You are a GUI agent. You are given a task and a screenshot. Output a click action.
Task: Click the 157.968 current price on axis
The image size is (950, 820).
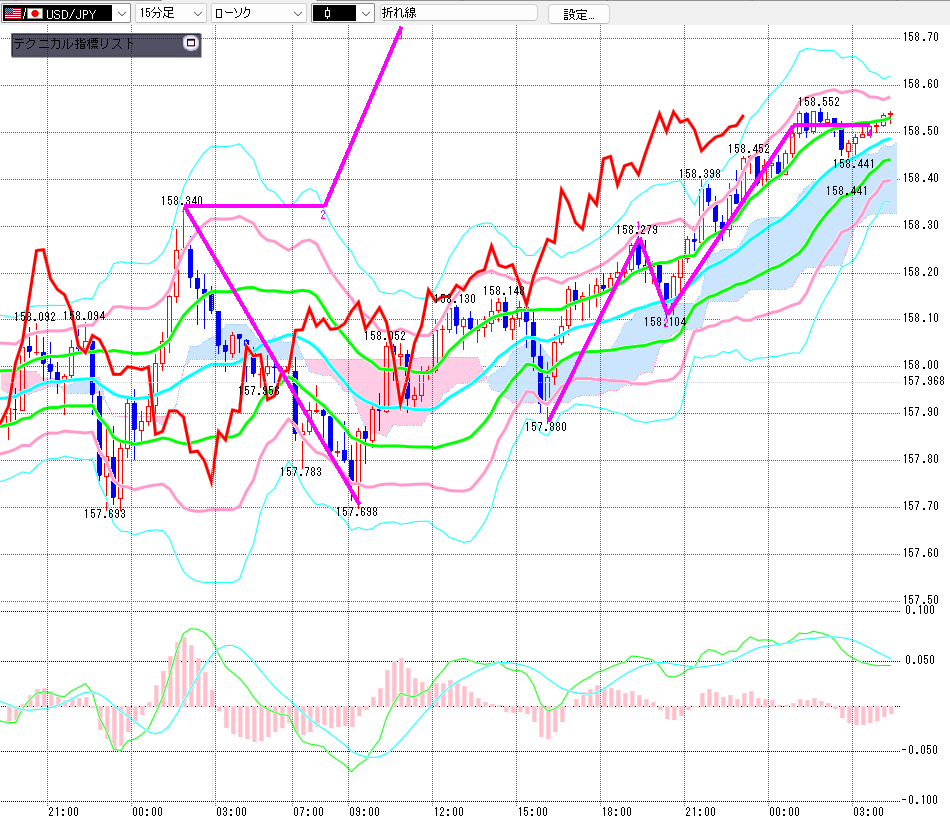(x=923, y=381)
